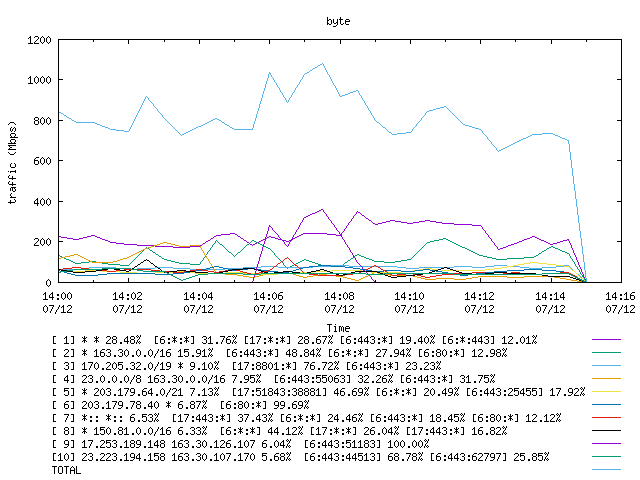The width and height of the screenshot is (640, 480).
Task: Click the "Time" x-axis label
Action: pos(338,328)
